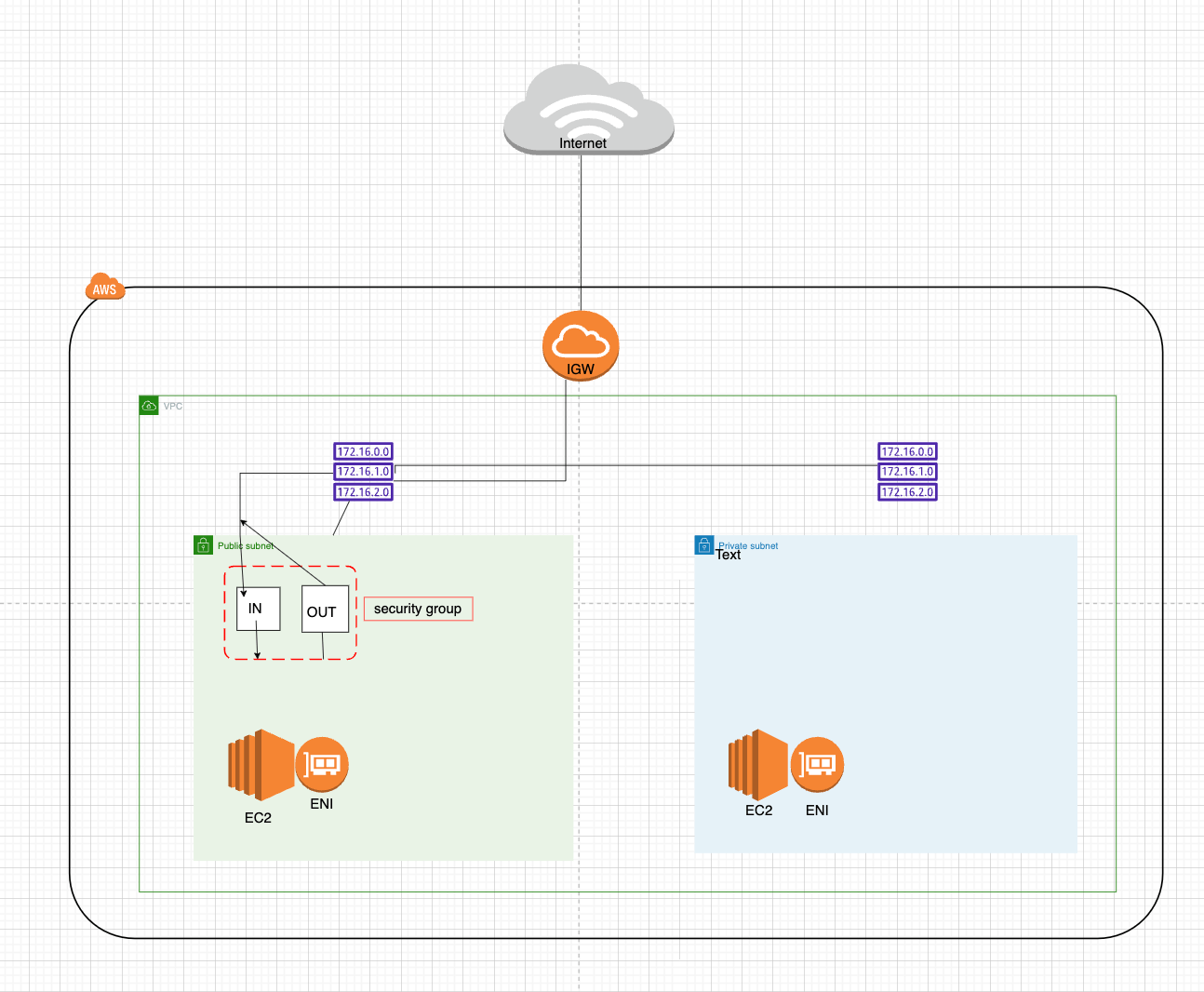Select the 172.16.1.0 label near the private subnet
The width and height of the screenshot is (1204, 992).
(907, 472)
